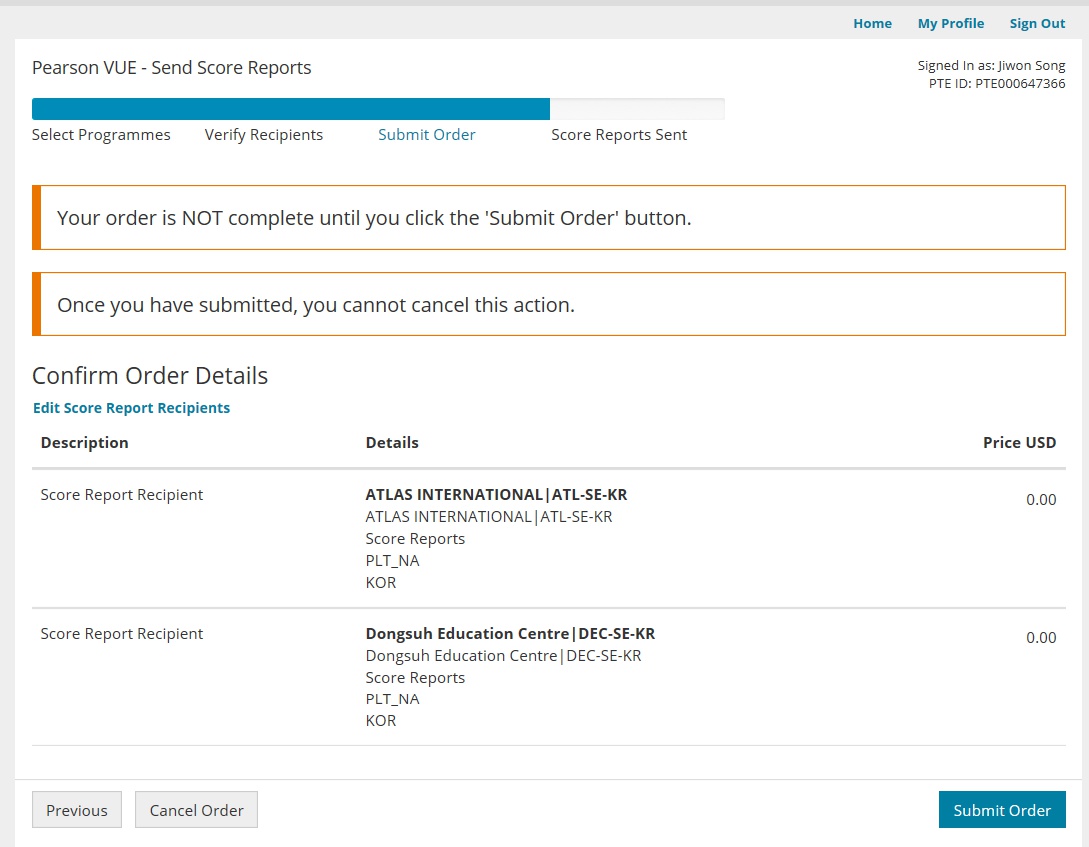This screenshot has height=847, width=1089.
Task: Click the Price USD column header
Action: click(1019, 443)
